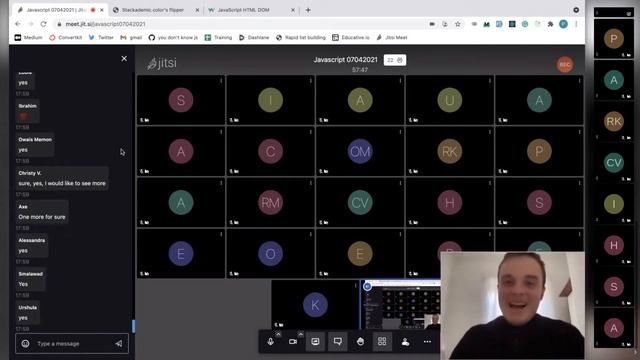Open Medium bookmark
This screenshot has width=640, height=360.
[x=28, y=38]
